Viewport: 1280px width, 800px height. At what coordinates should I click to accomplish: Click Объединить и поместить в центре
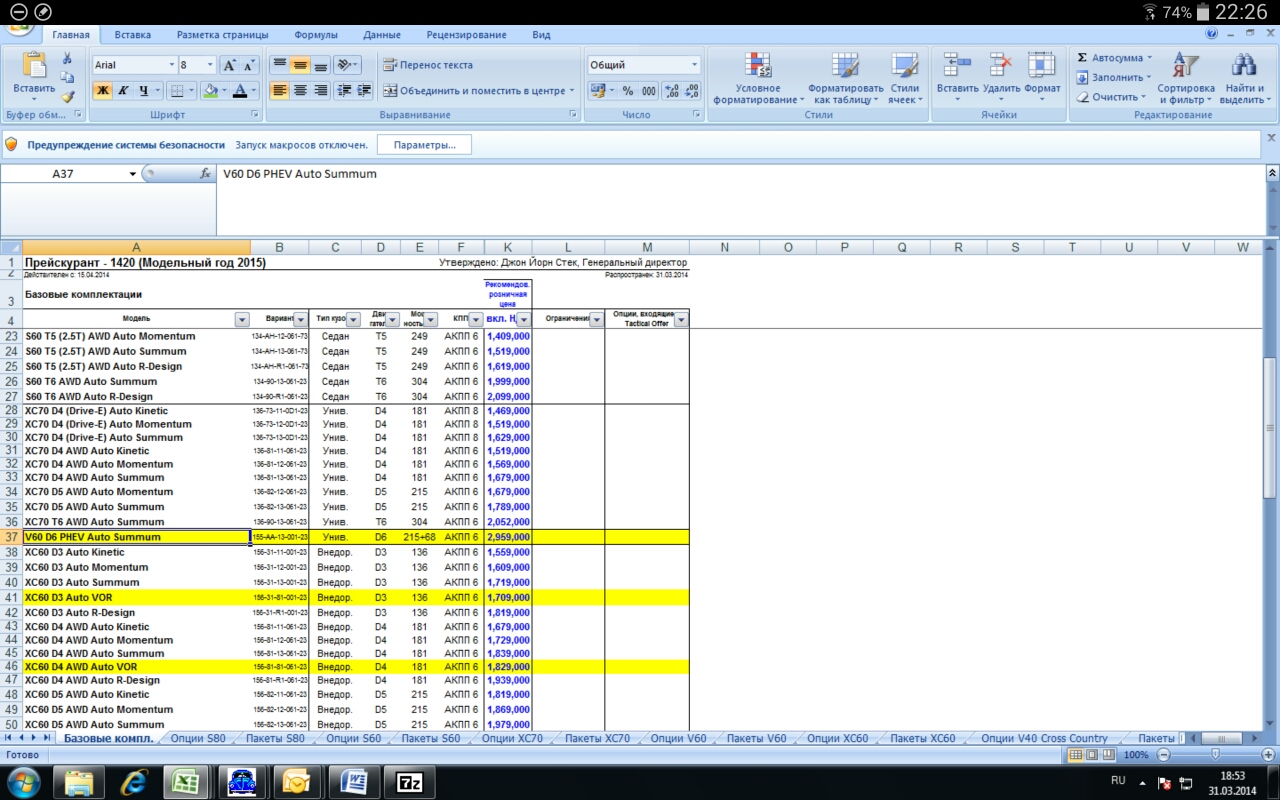pos(478,90)
